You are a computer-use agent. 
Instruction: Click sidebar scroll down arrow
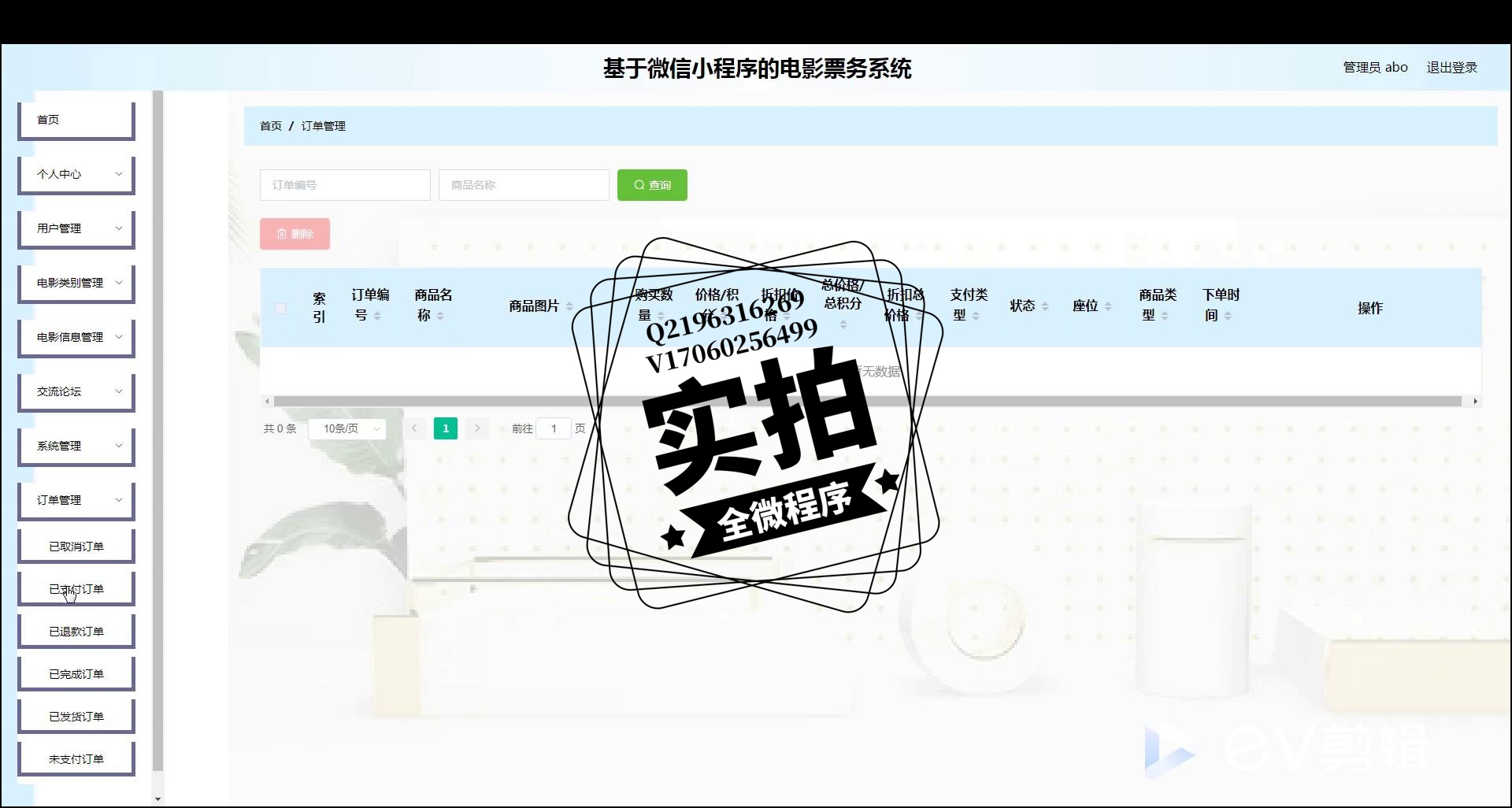click(157, 799)
